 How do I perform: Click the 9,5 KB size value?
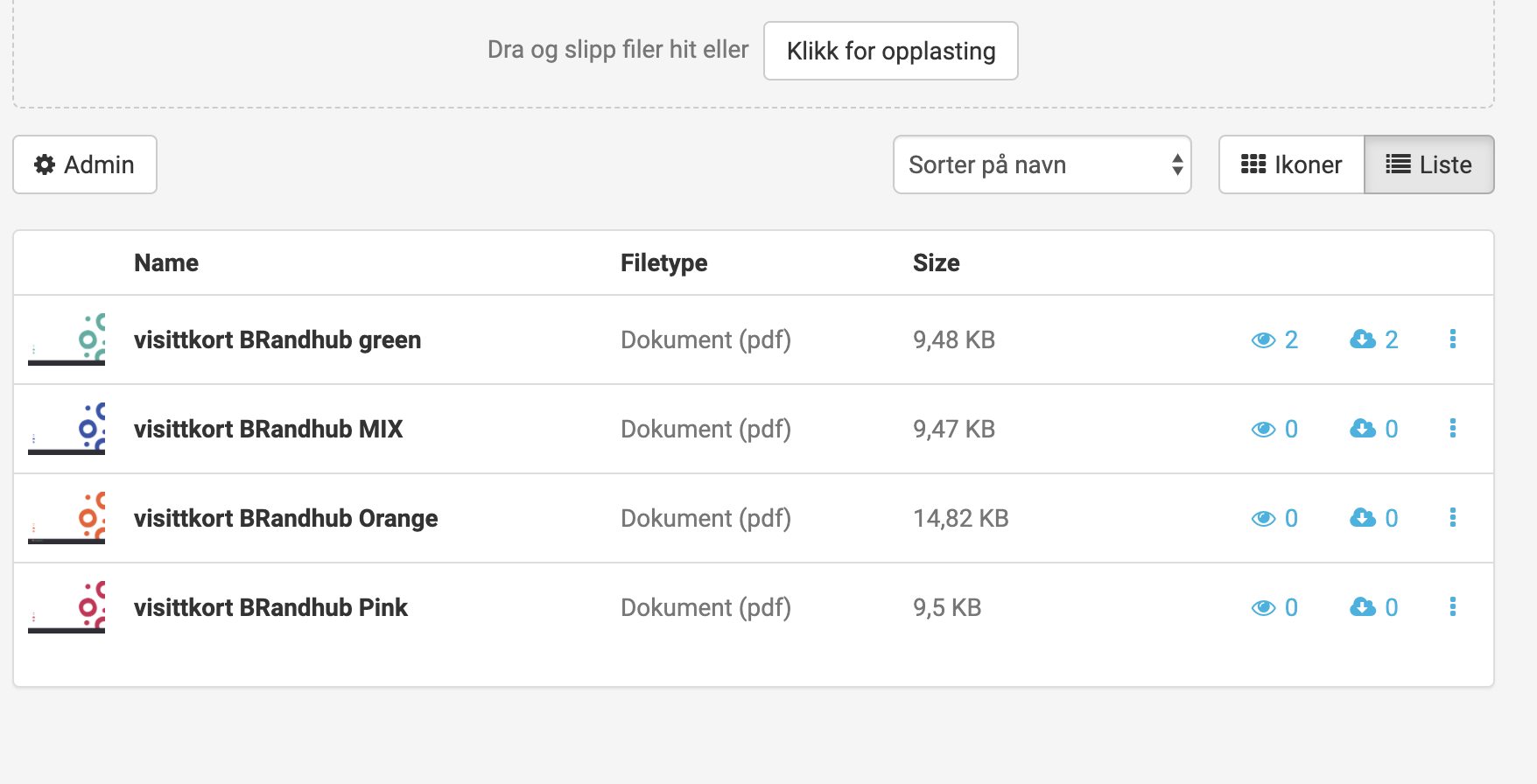tap(947, 607)
